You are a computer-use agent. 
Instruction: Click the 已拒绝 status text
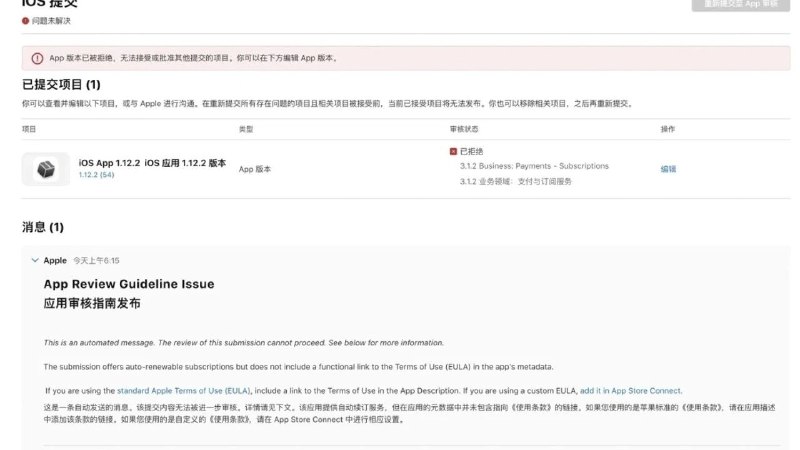click(471, 152)
